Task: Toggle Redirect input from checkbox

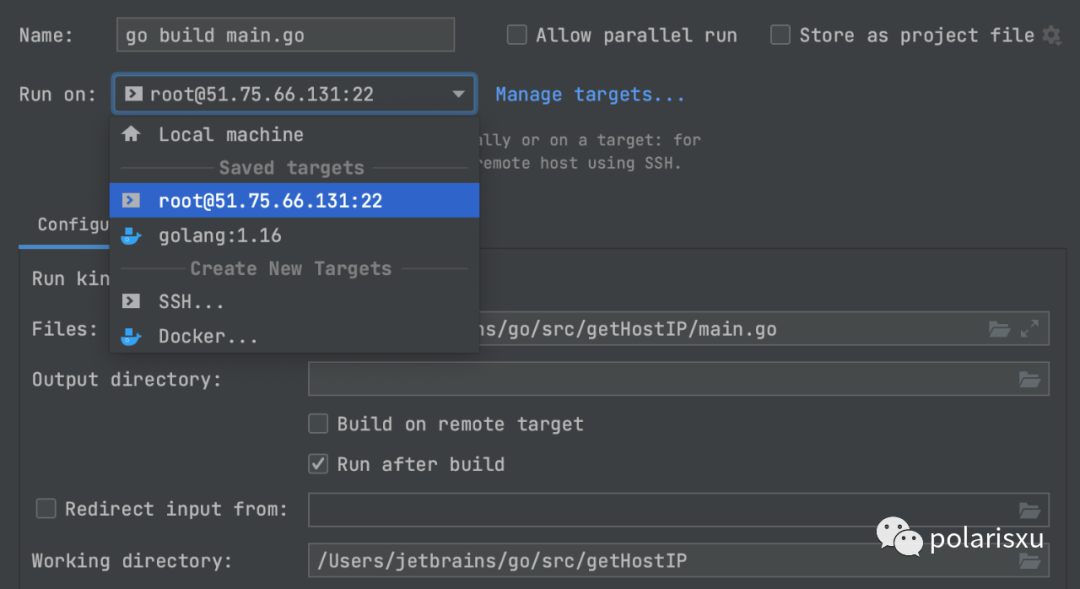Action: click(46, 509)
